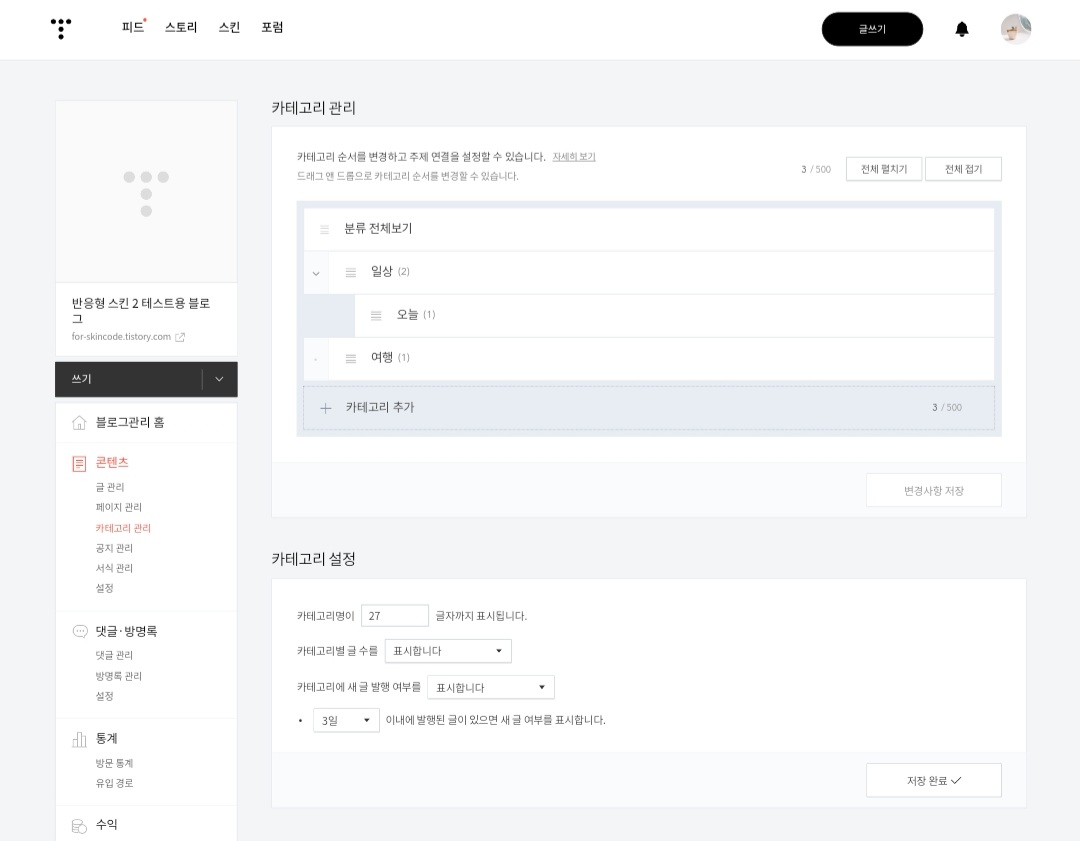Viewport: 1080px width, 841px height.
Task: Switch to the 스킨 menu item
Action: click(228, 28)
